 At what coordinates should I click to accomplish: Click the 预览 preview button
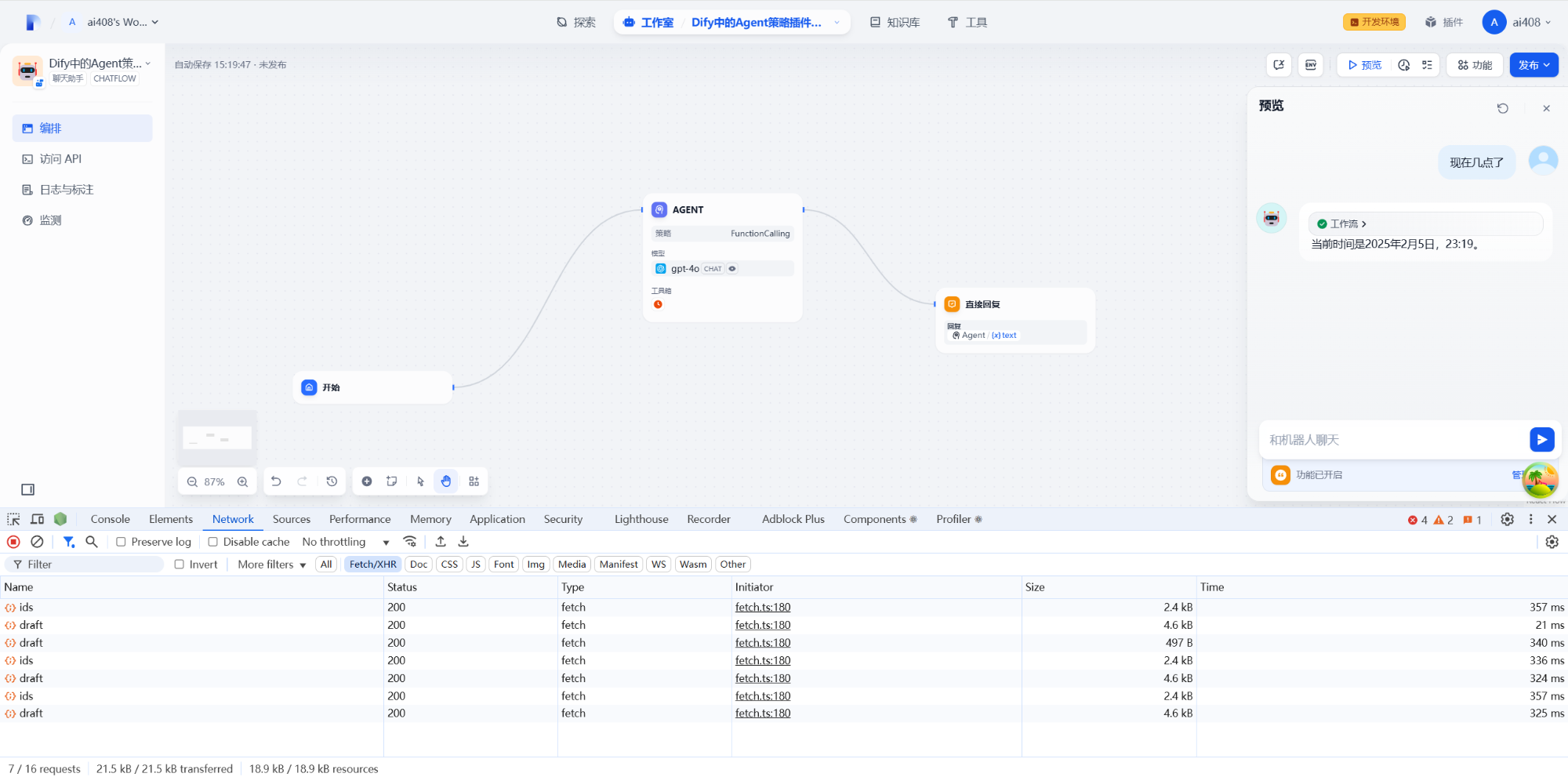[x=1365, y=65]
